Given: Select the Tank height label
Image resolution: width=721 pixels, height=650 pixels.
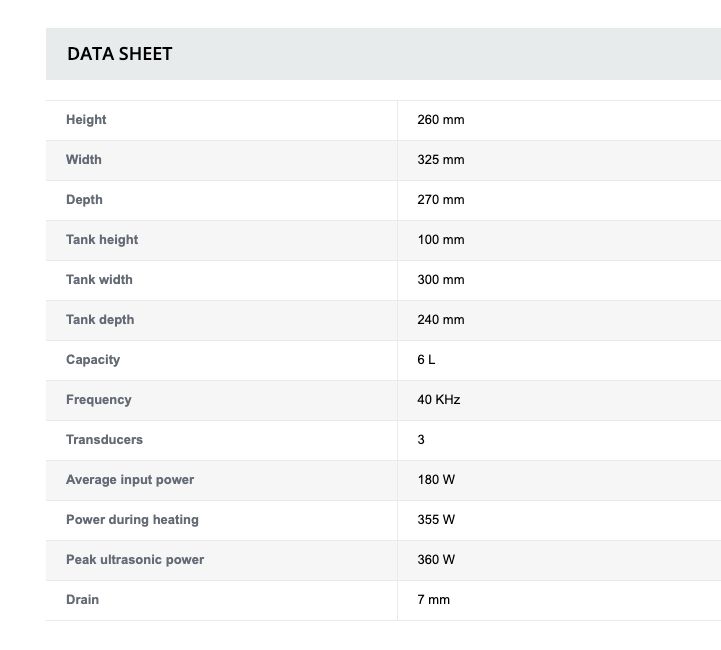Looking at the screenshot, I should [102, 240].
